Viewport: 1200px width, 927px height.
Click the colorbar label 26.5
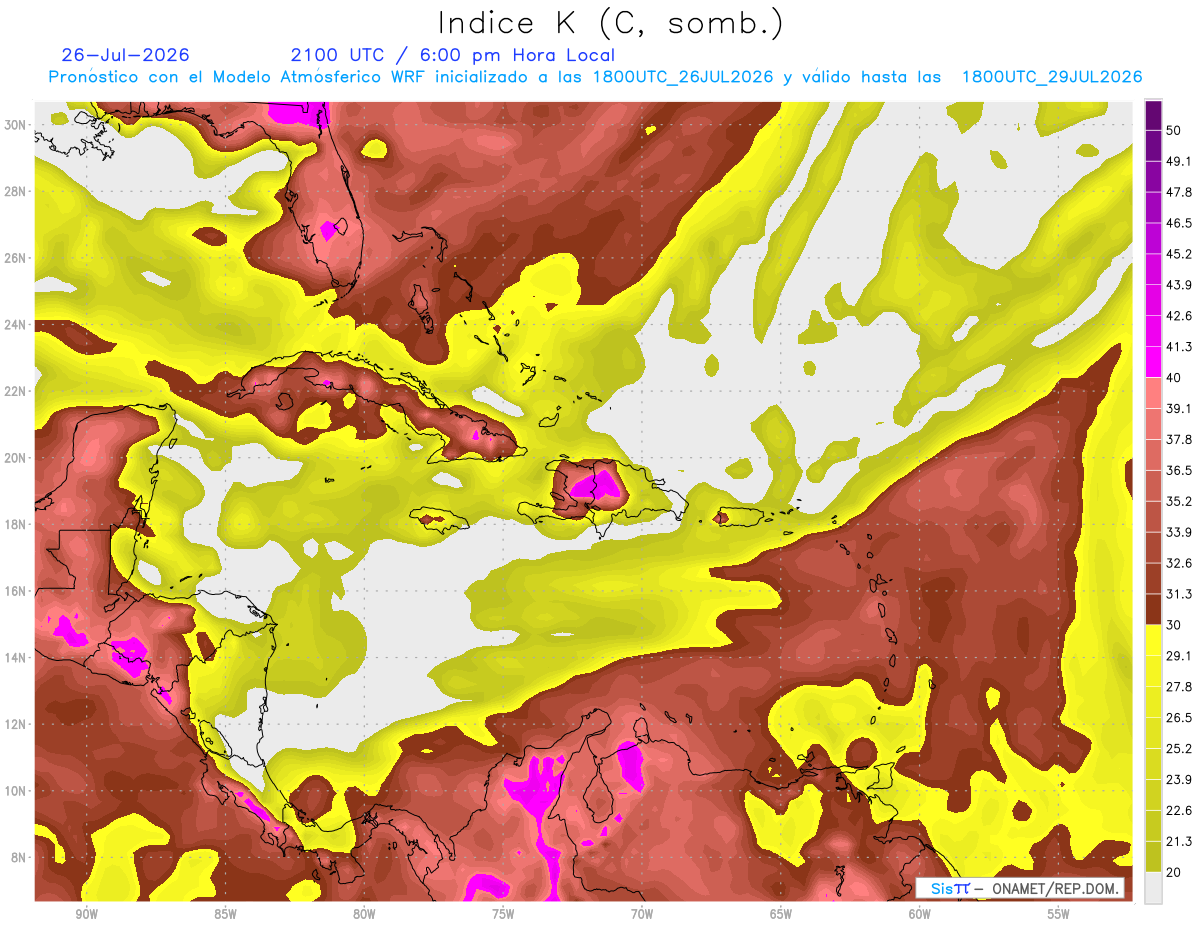pyautogui.click(x=1179, y=718)
